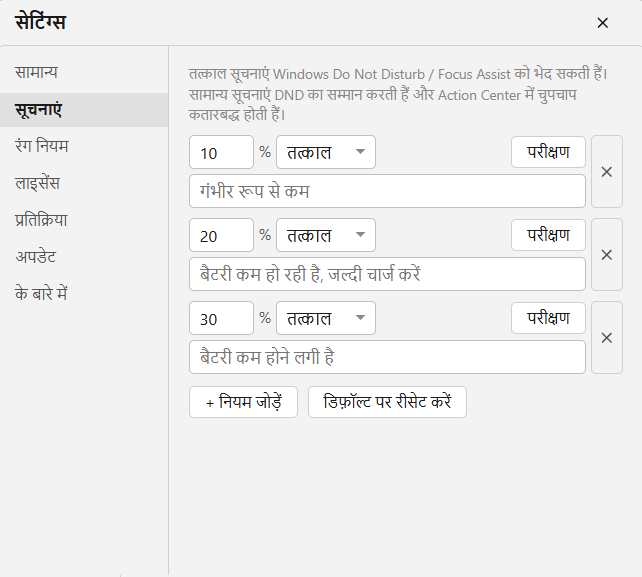Add a rule with + नियम जोड़ें
The height and width of the screenshot is (577, 642).
[x=243, y=402]
